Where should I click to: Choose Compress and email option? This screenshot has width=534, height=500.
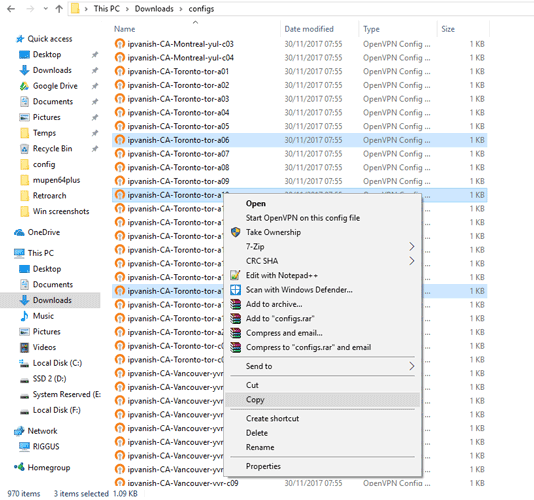pyautogui.click(x=284, y=333)
